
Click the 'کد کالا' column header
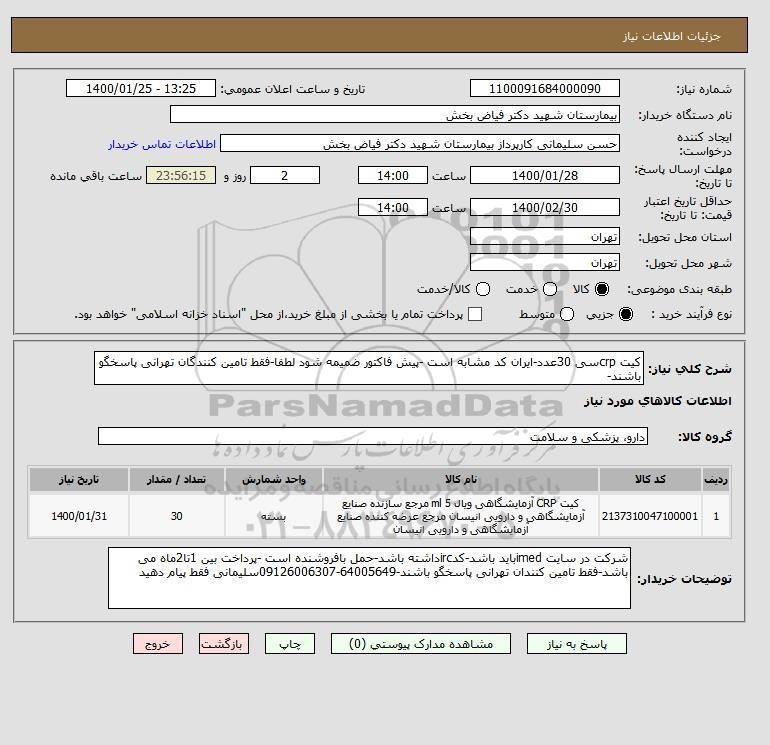650,479
